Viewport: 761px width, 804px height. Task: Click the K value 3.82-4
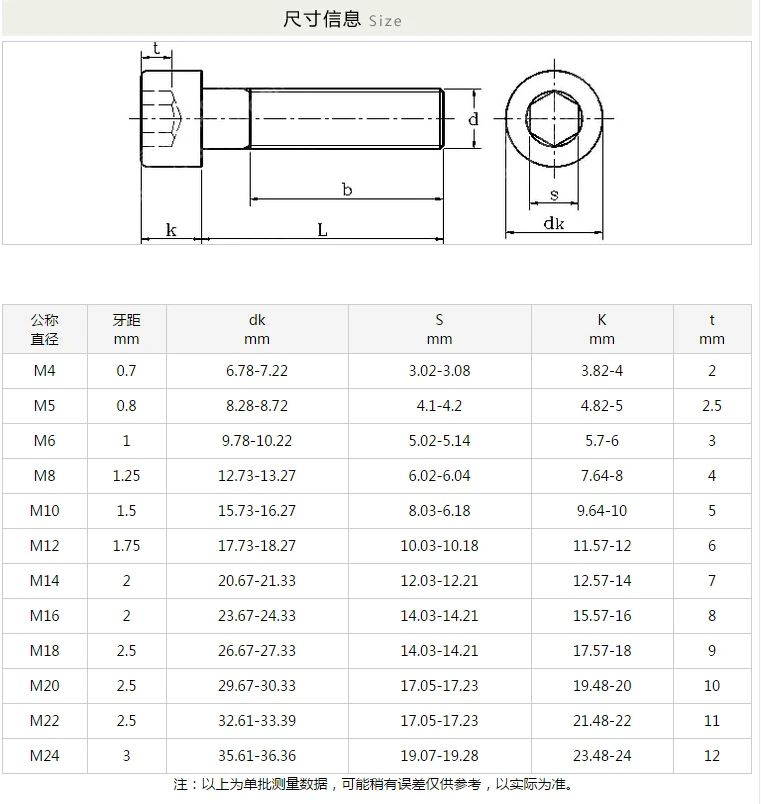(x=602, y=371)
